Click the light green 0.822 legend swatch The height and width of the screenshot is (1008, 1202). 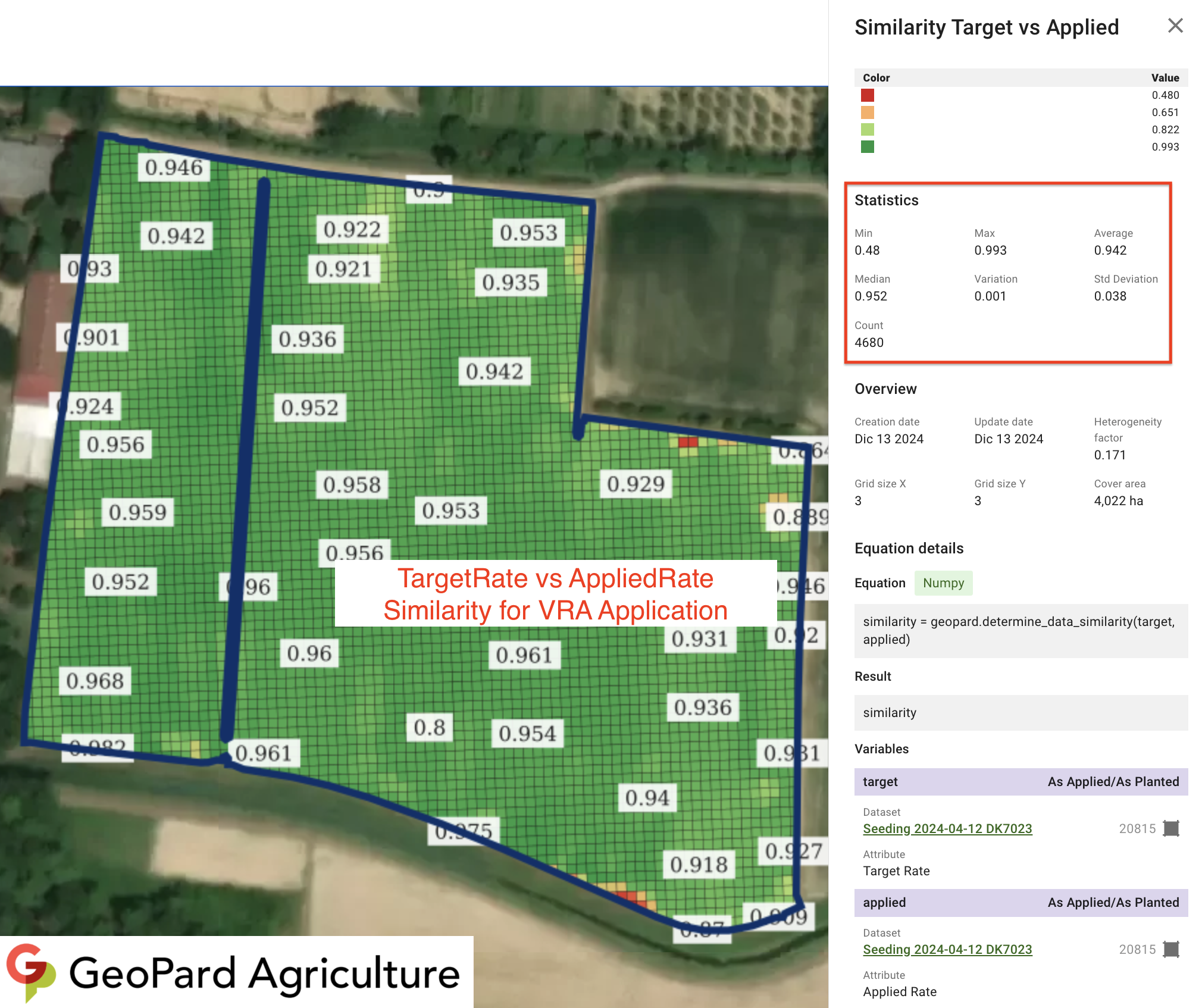867,130
